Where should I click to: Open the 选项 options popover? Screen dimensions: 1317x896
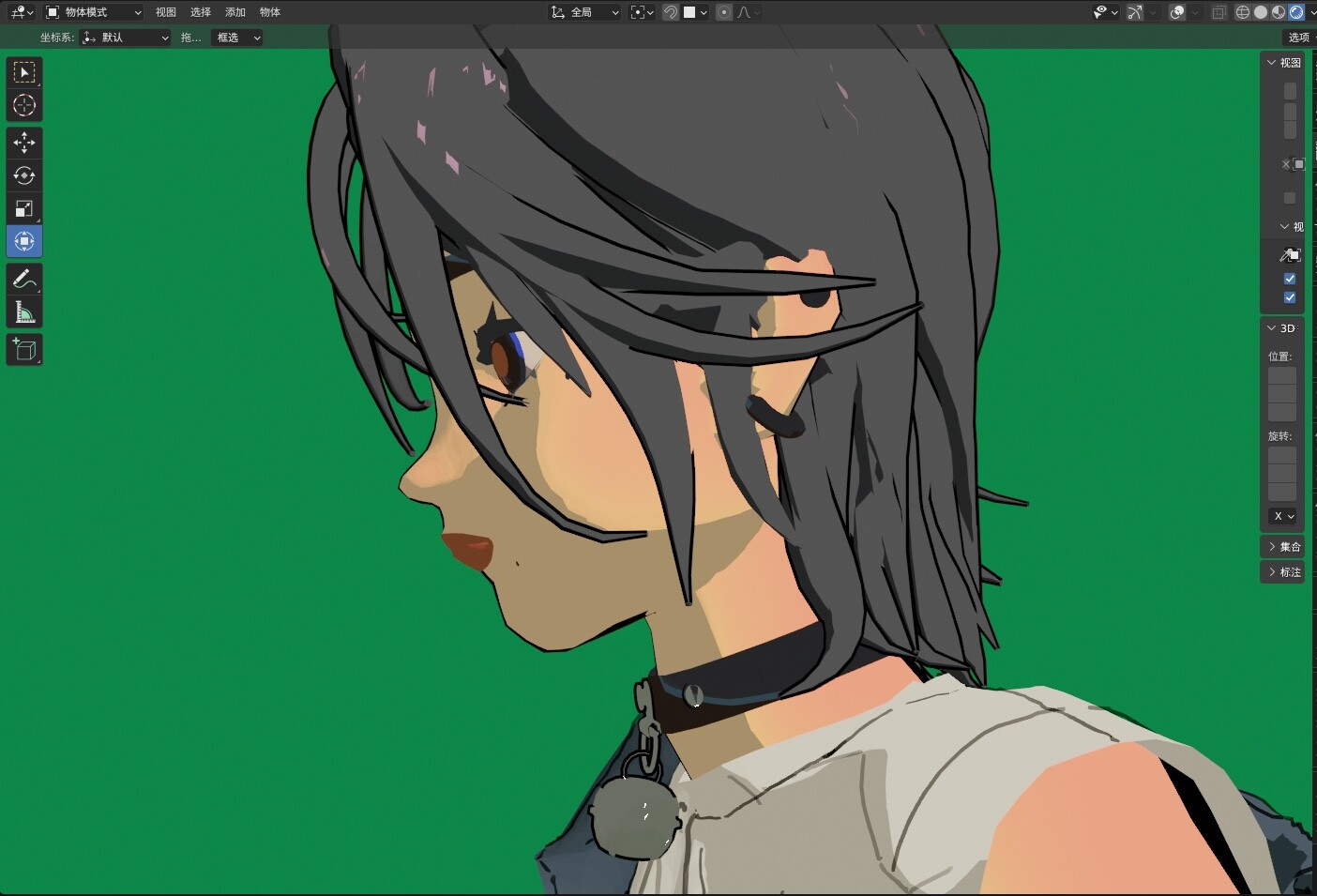point(1298,38)
